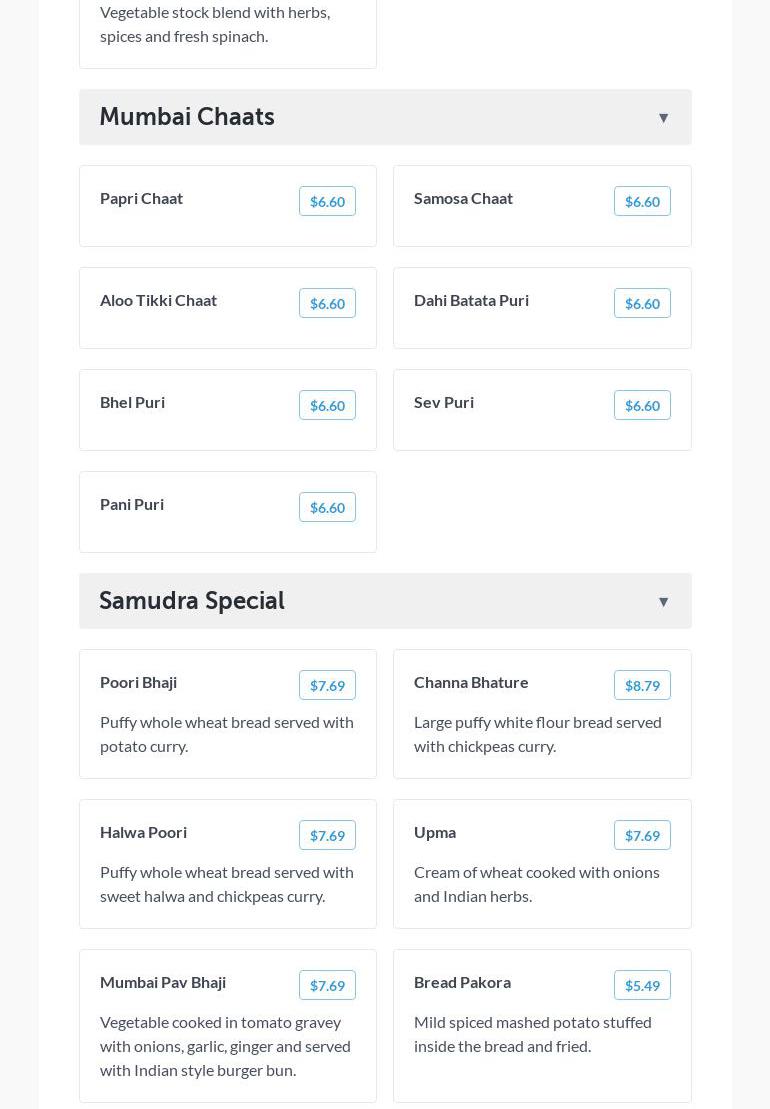Click the Dahi Batata Puri price
This screenshot has height=1109, width=770.
click(x=642, y=304)
